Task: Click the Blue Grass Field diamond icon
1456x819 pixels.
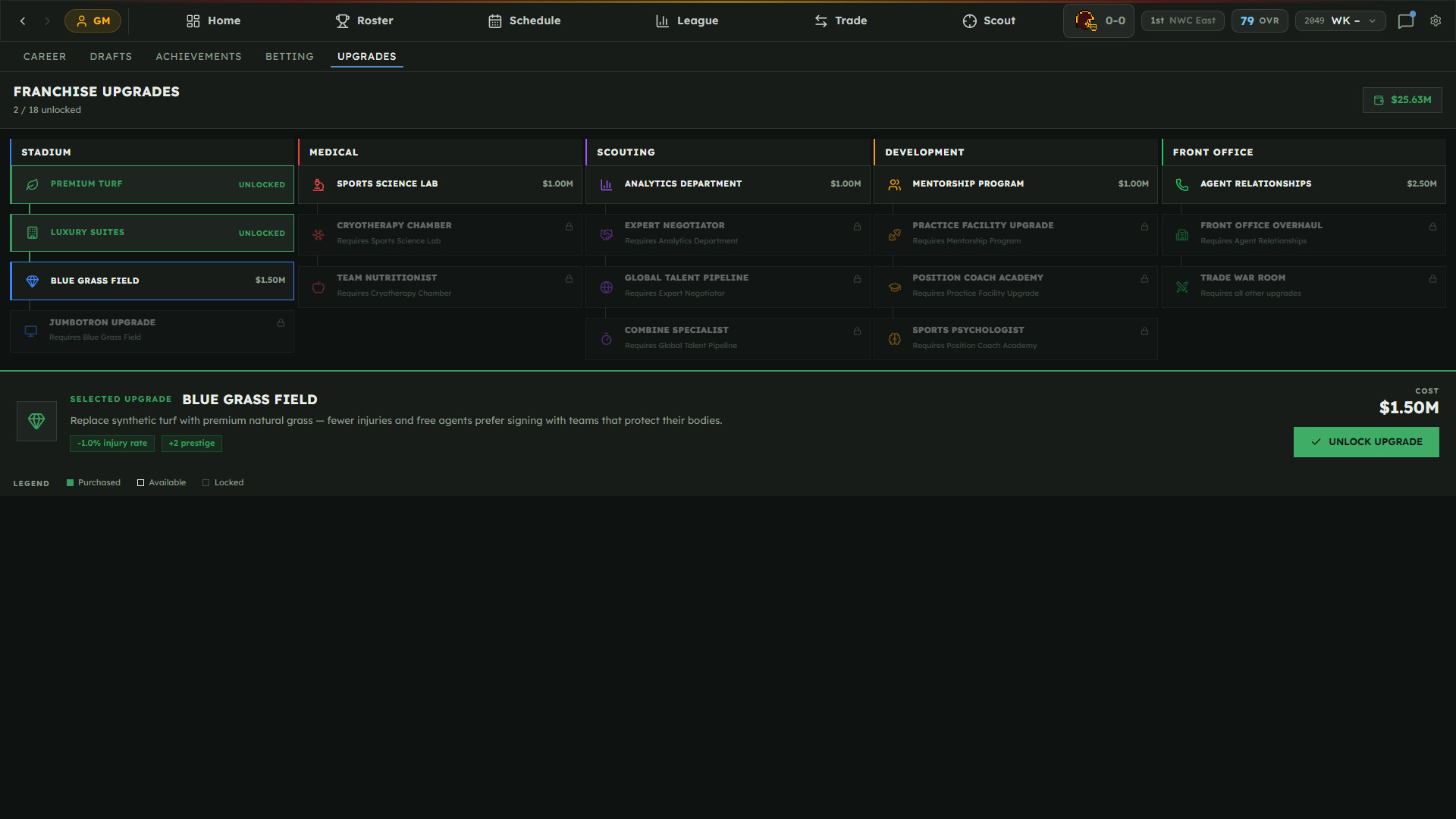Action: [32, 281]
